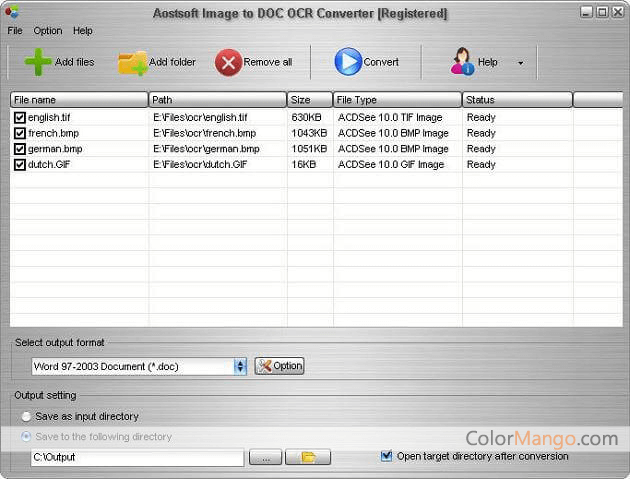This screenshot has width=630, height=479.
Task: Click path E:\Files\ocr\english.tif
Action: point(200,117)
